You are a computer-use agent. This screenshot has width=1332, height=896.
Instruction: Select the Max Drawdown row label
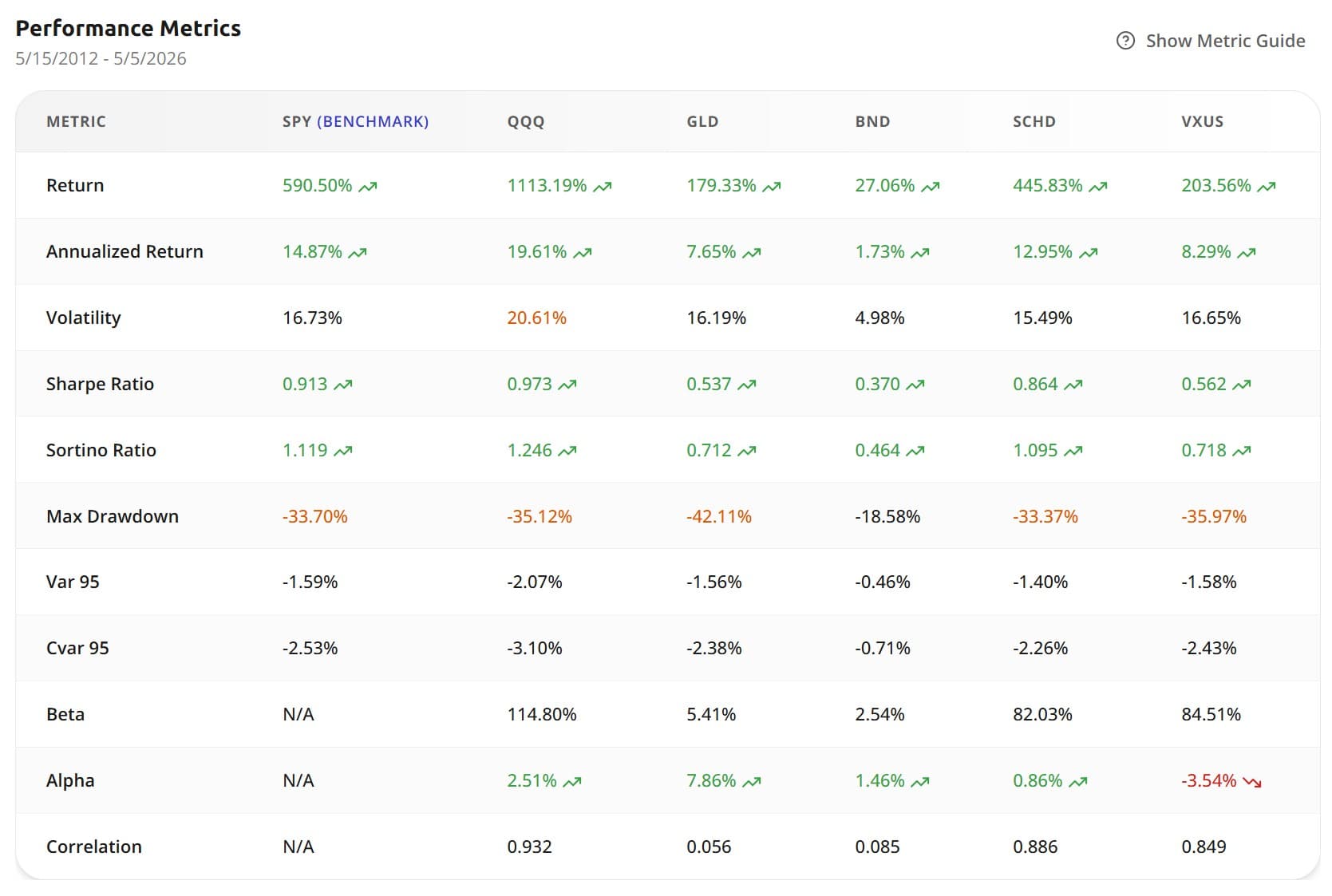[x=113, y=516]
